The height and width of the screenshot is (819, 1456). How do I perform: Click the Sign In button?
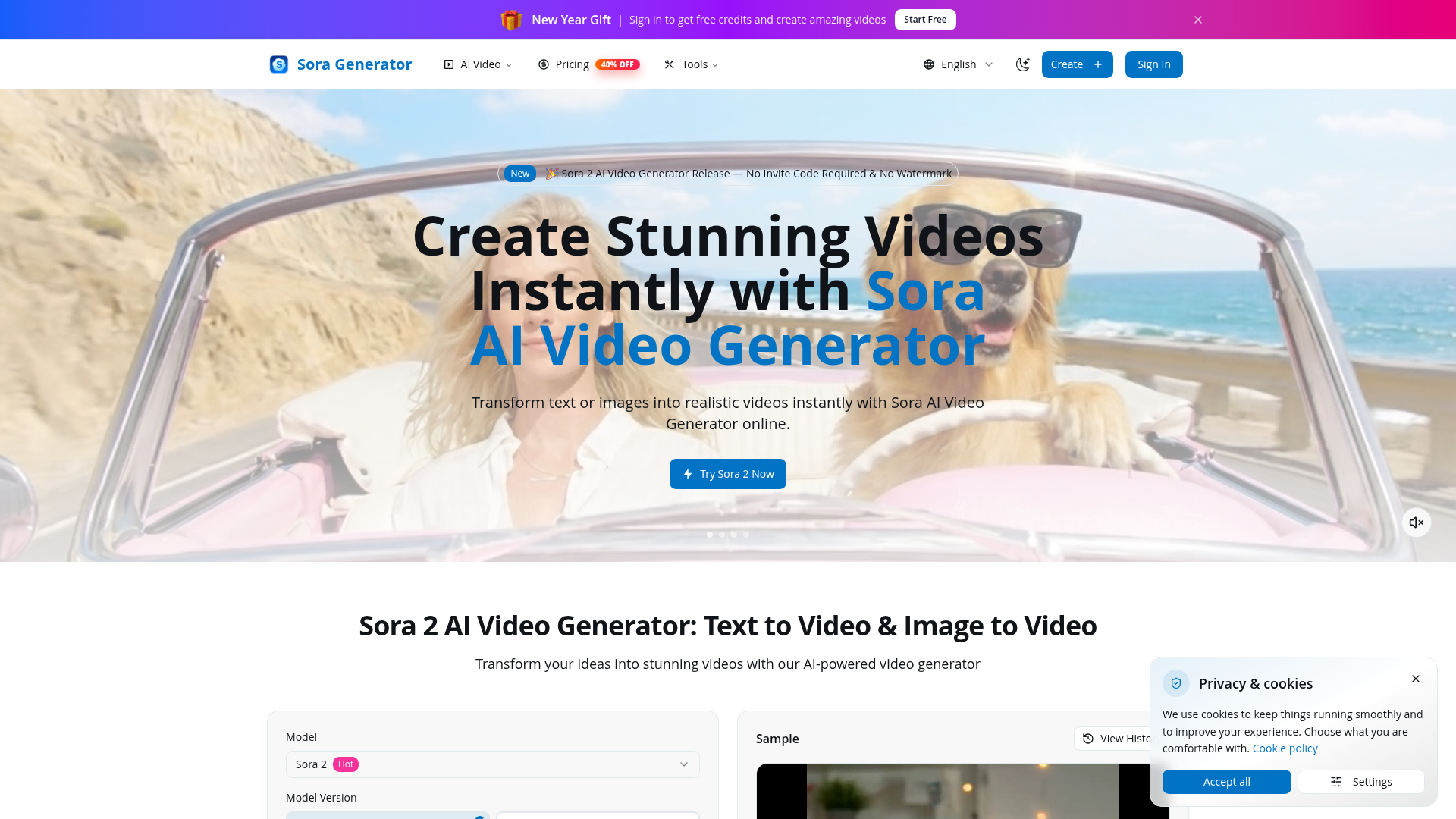pyautogui.click(x=1154, y=64)
